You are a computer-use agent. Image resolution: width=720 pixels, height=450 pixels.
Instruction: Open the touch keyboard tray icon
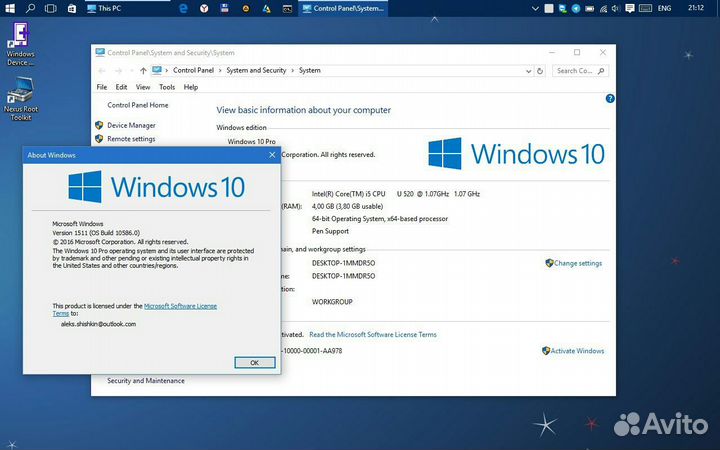[645, 8]
